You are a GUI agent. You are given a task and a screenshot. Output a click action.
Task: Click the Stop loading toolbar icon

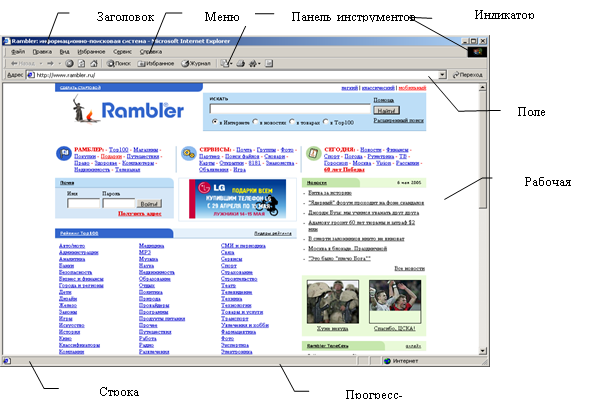tap(69, 63)
